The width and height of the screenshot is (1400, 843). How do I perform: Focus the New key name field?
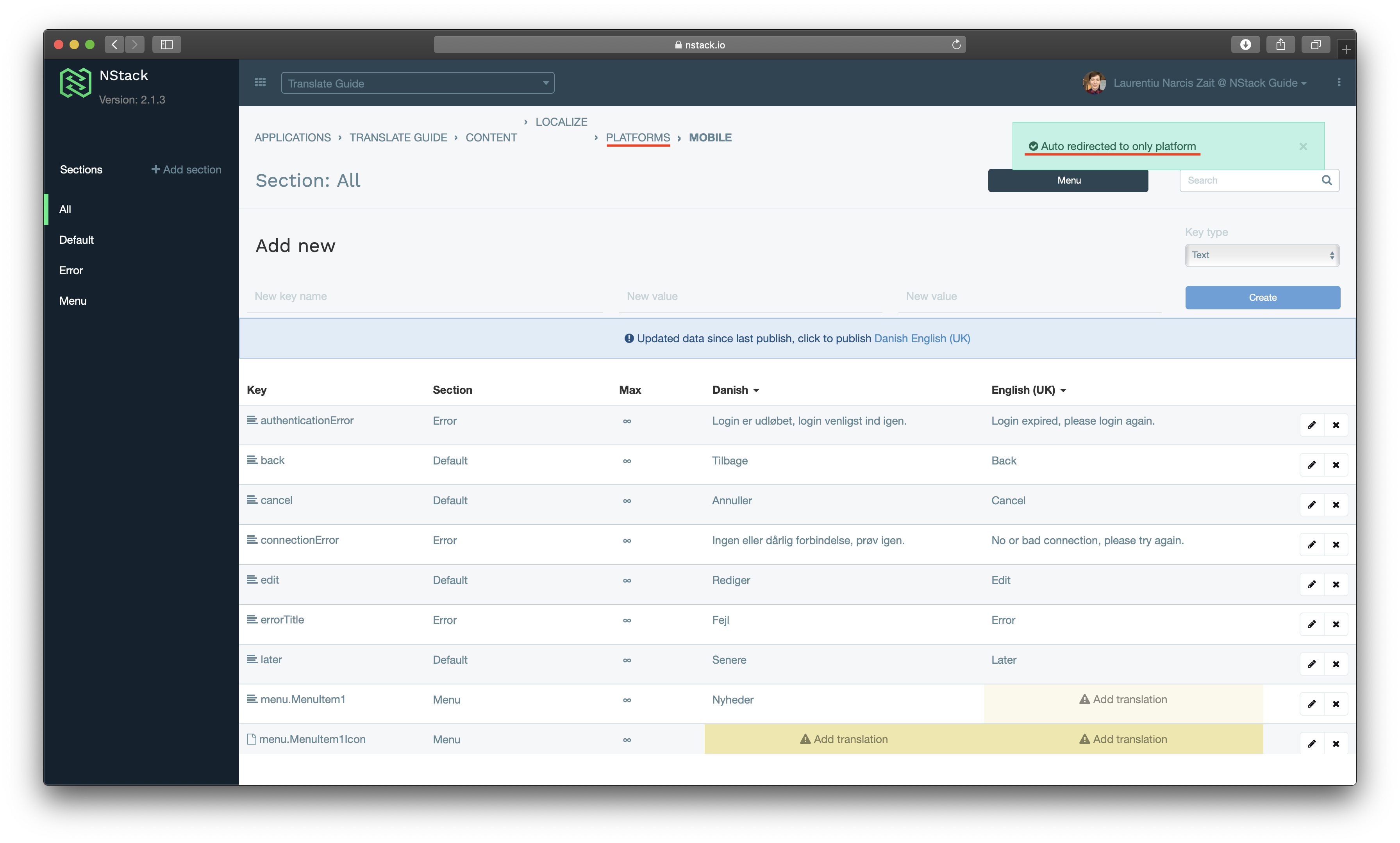pos(425,296)
